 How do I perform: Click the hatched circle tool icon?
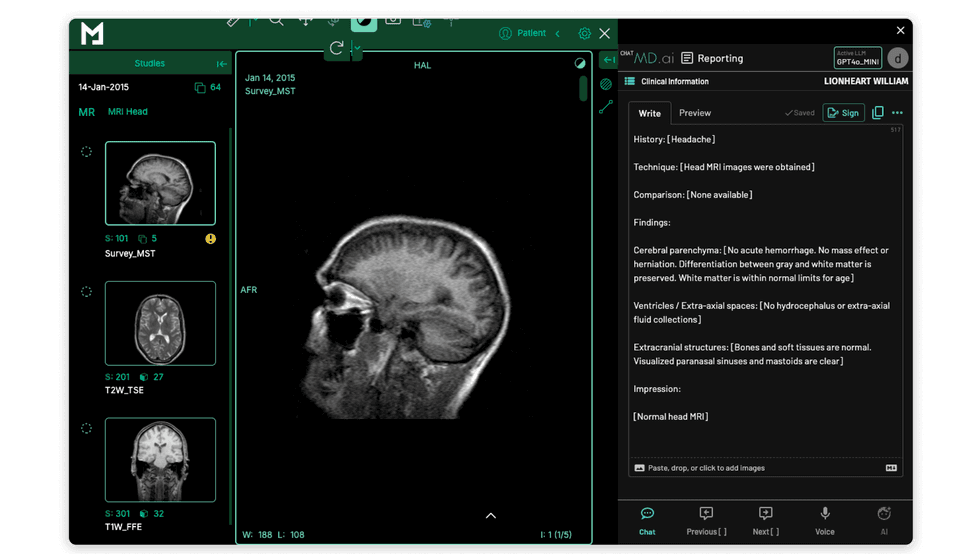pyautogui.click(x=606, y=84)
